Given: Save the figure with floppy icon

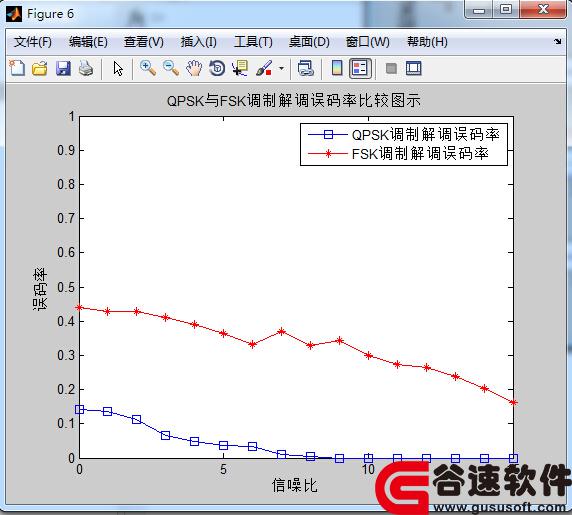Looking at the screenshot, I should pos(63,68).
